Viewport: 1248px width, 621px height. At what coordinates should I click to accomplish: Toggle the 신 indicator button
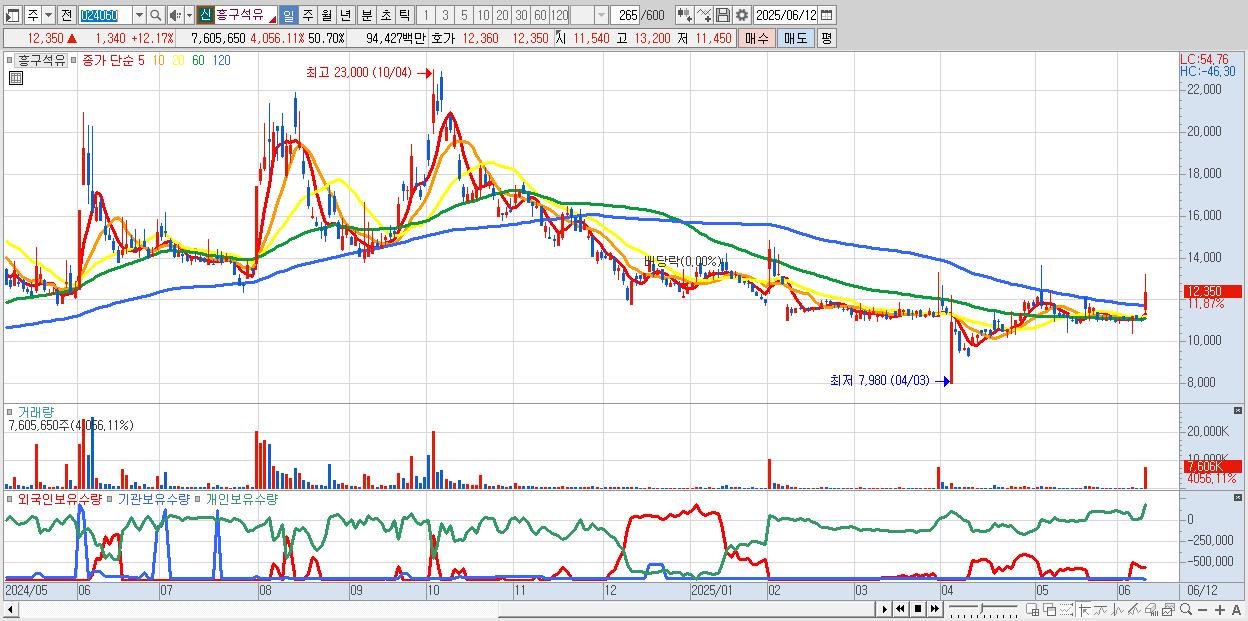point(205,15)
